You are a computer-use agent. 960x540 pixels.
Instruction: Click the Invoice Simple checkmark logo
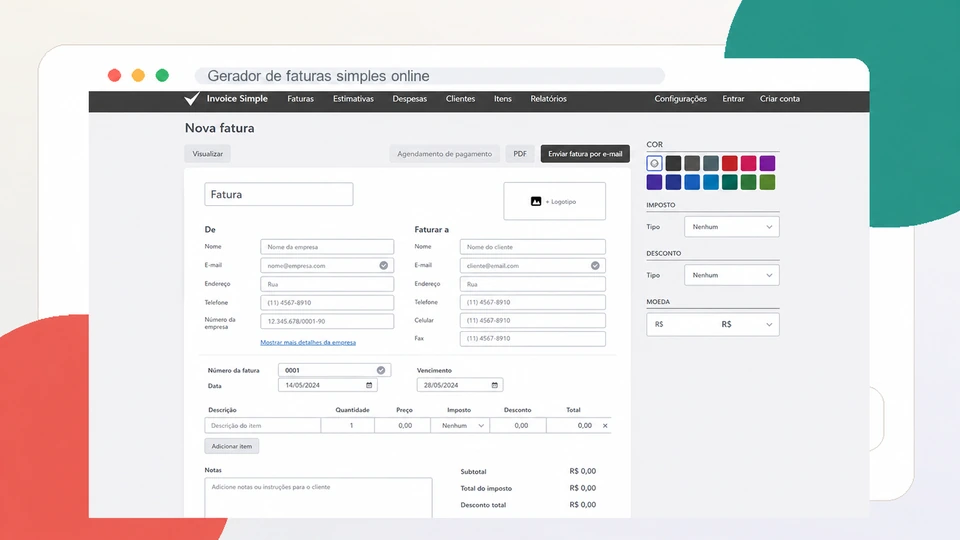pyautogui.click(x=192, y=99)
